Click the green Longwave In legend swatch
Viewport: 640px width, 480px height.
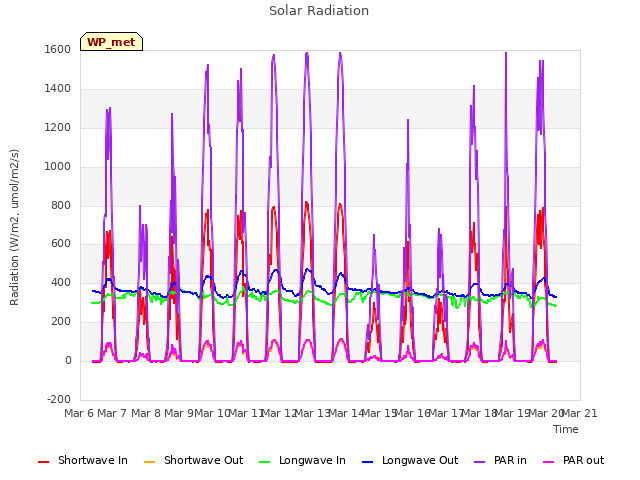264,462
